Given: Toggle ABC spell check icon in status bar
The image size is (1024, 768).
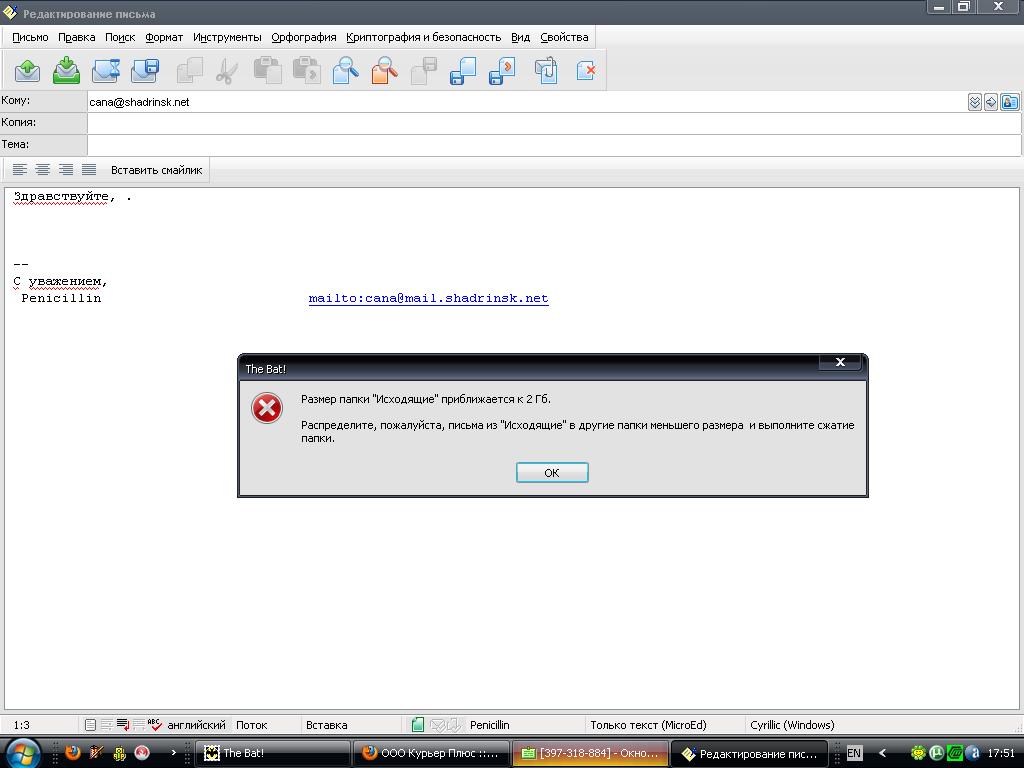Looking at the screenshot, I should tap(155, 725).
